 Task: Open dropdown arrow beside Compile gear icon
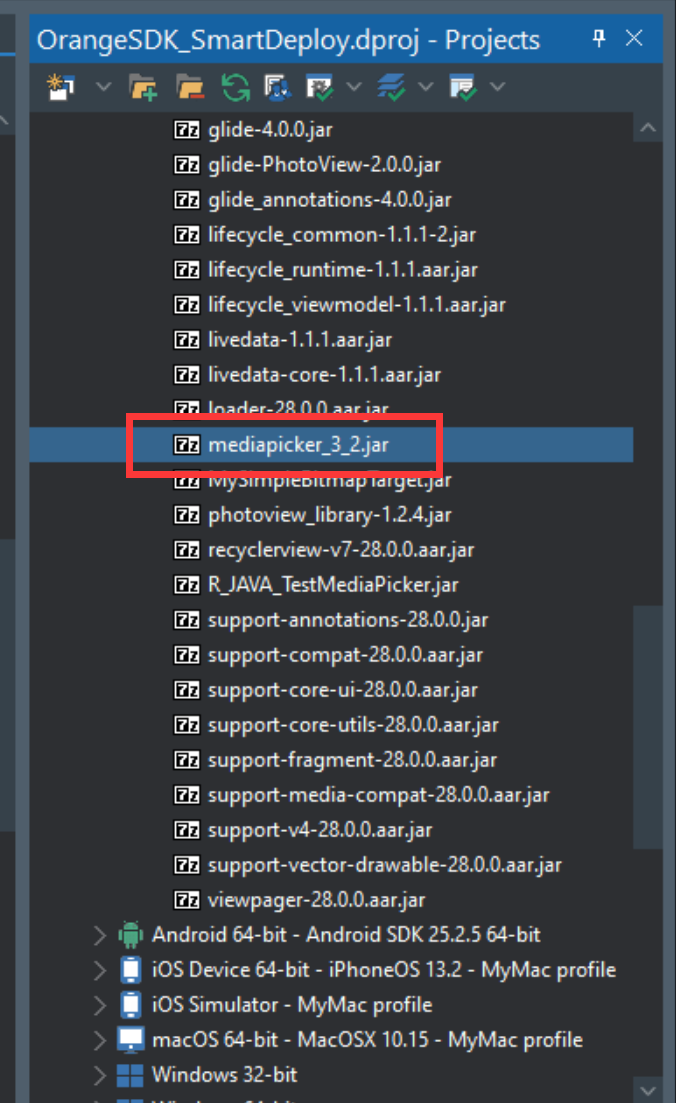coord(354,87)
